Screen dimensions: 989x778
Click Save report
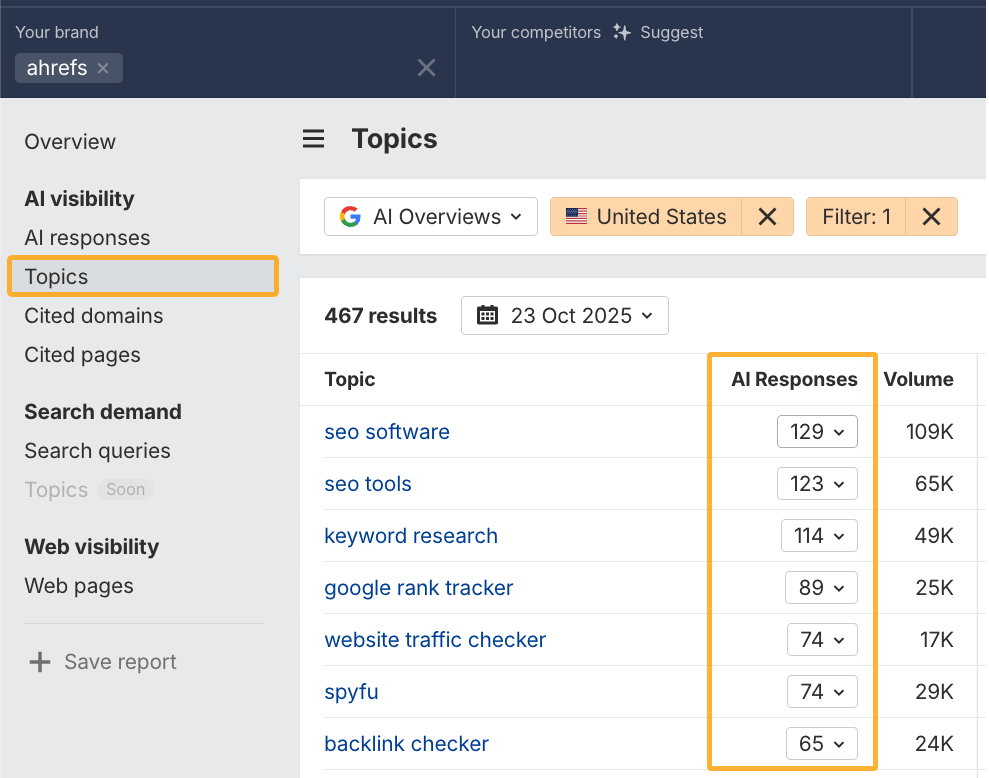tap(120, 661)
